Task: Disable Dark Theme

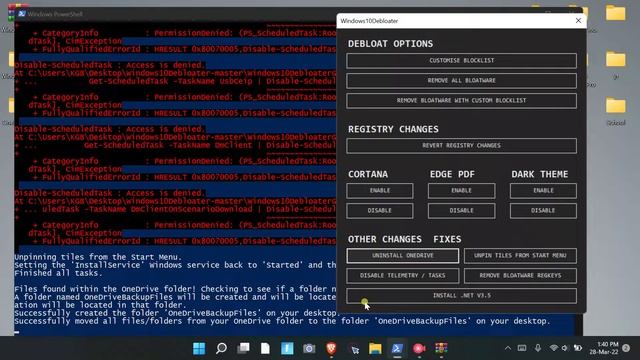Action: [x=543, y=211]
